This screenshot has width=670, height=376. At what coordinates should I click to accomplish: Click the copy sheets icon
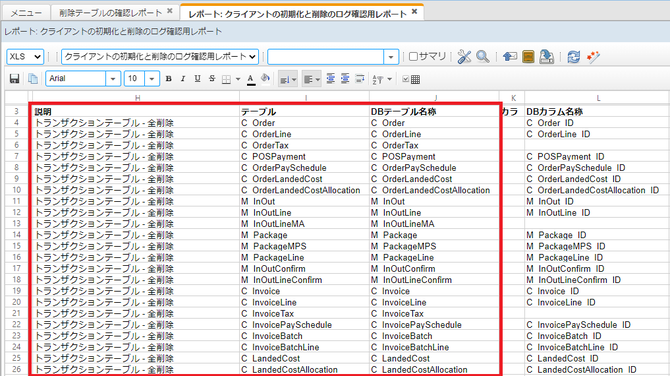[32, 79]
